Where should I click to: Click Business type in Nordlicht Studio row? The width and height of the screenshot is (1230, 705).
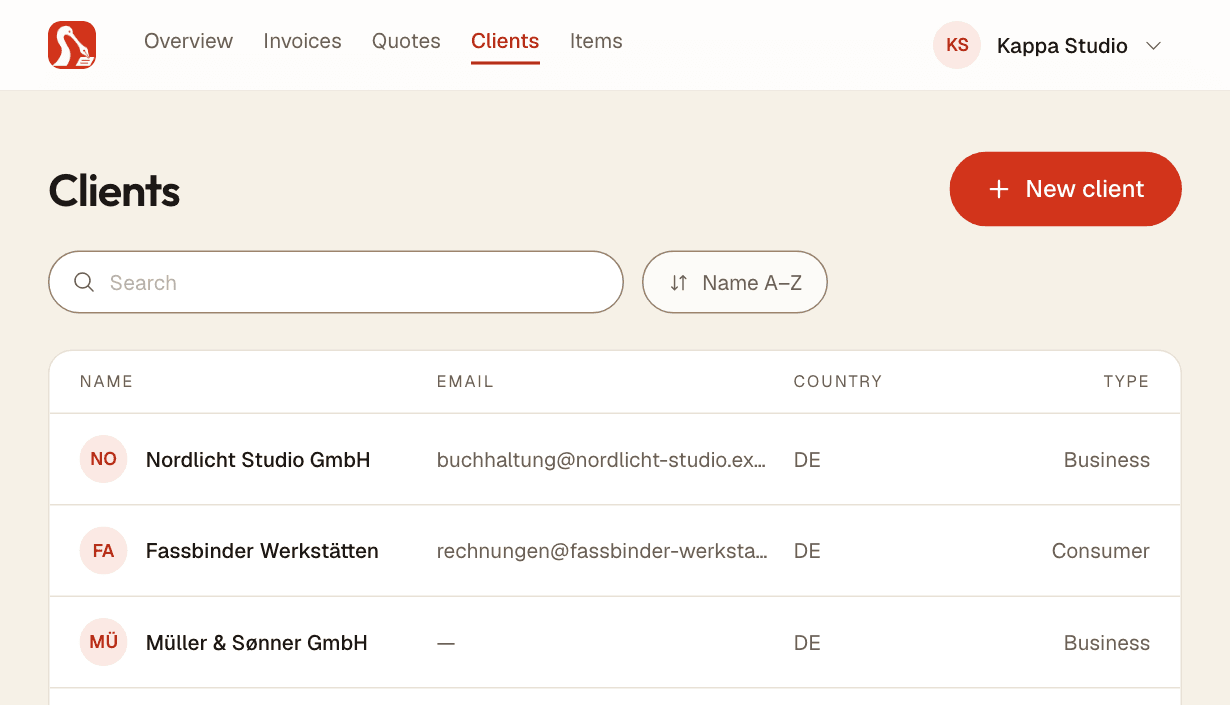tap(1107, 460)
